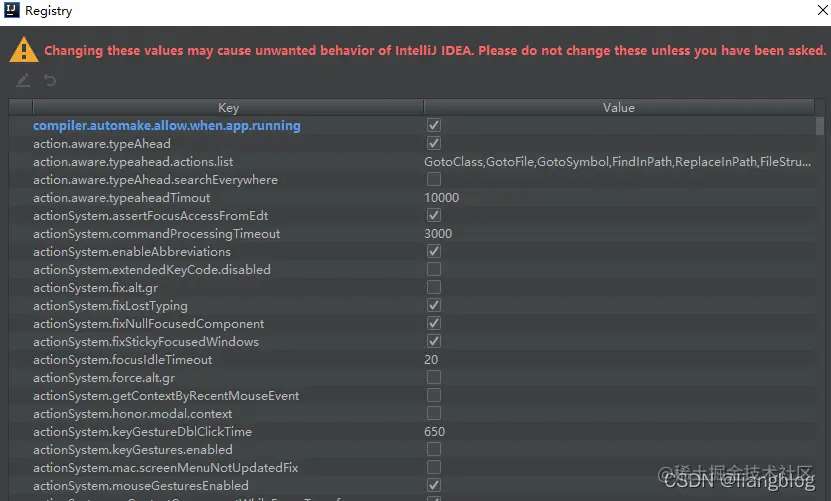831x501 pixels.
Task: Select actionSystem.fixStickyFocusedWindows key
Action: [146, 342]
